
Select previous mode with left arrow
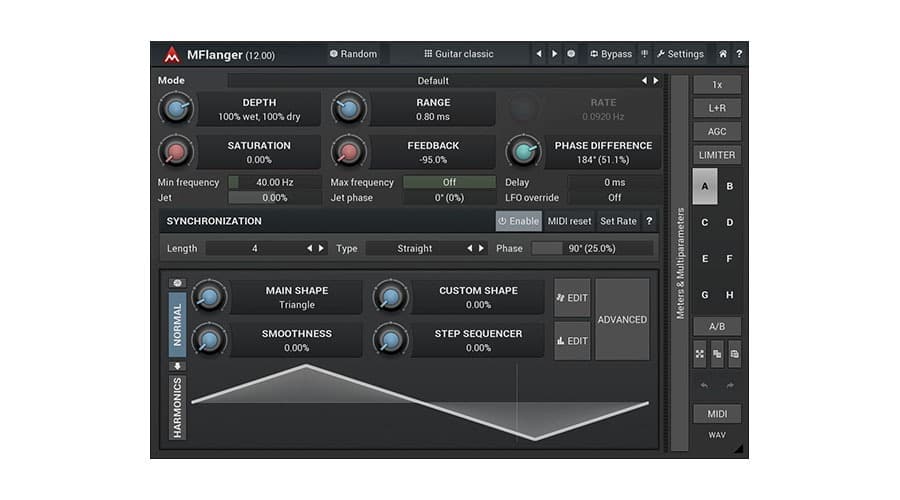[644, 81]
